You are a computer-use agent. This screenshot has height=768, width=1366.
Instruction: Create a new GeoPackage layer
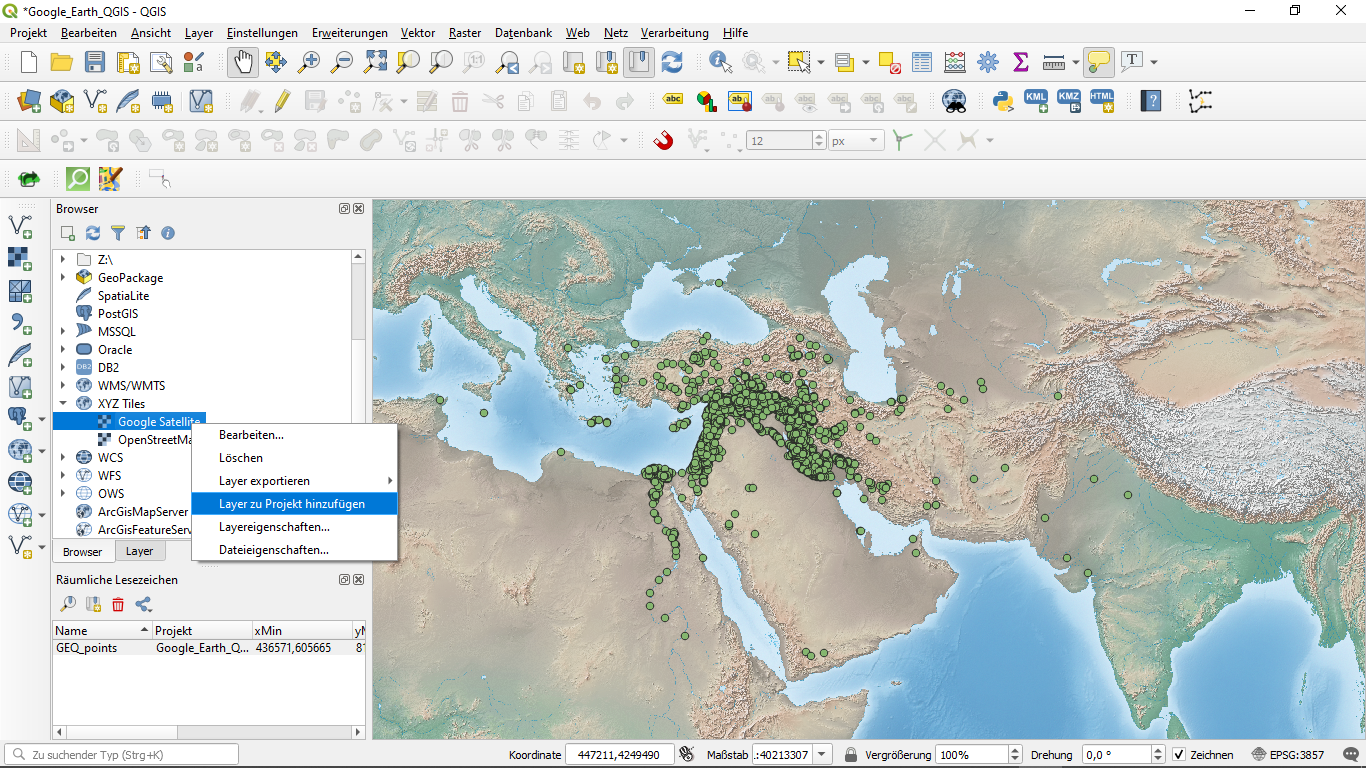pos(62,101)
